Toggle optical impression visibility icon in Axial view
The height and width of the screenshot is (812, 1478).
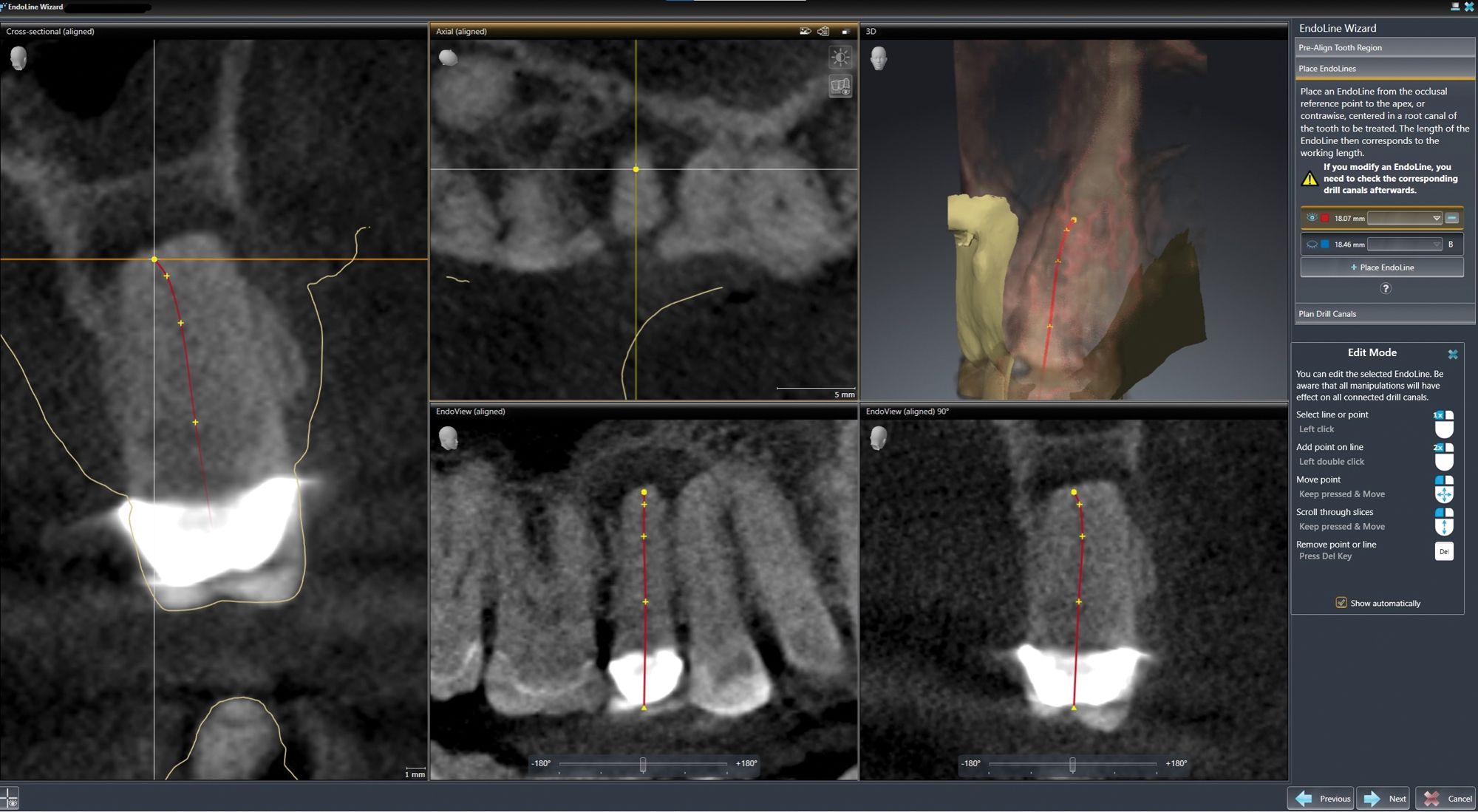pos(840,86)
